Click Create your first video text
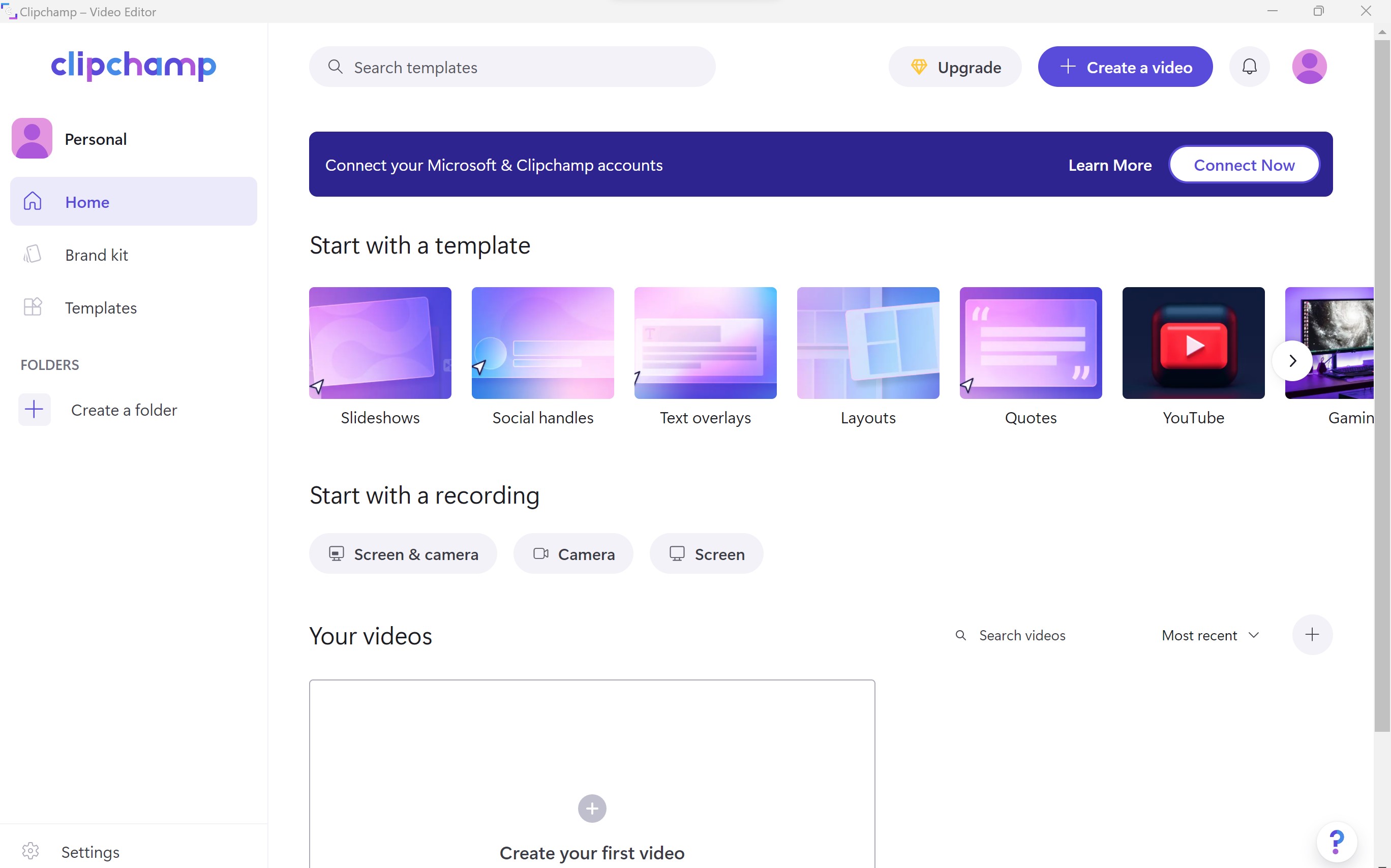This screenshot has width=1391, height=868. pyautogui.click(x=592, y=853)
